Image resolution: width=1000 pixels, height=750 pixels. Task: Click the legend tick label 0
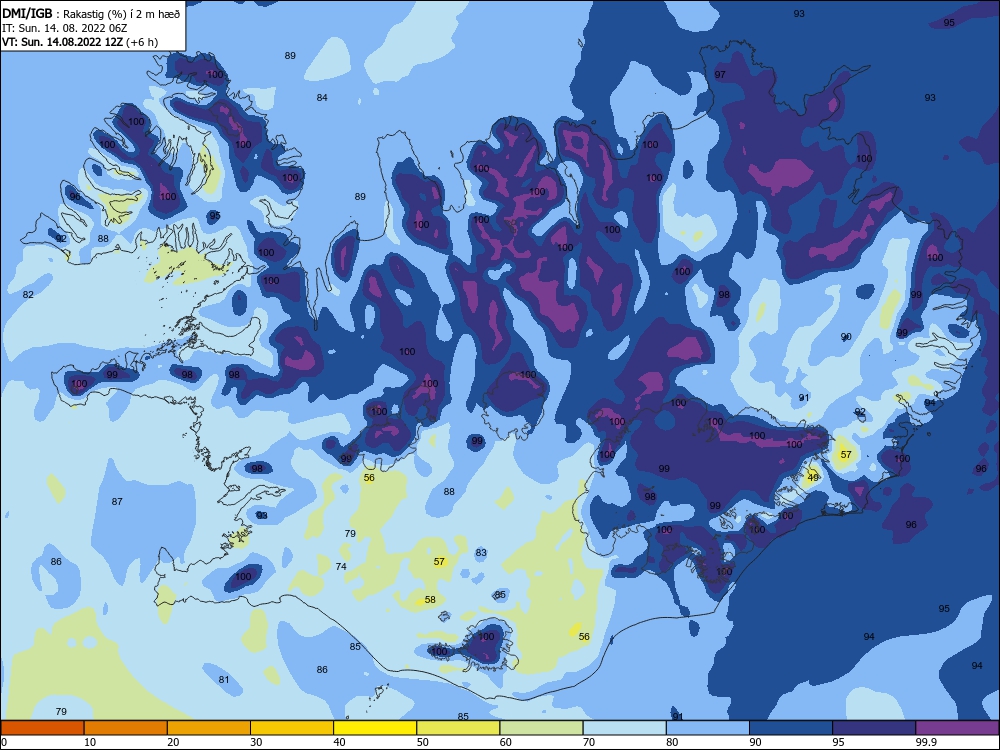click(4, 742)
